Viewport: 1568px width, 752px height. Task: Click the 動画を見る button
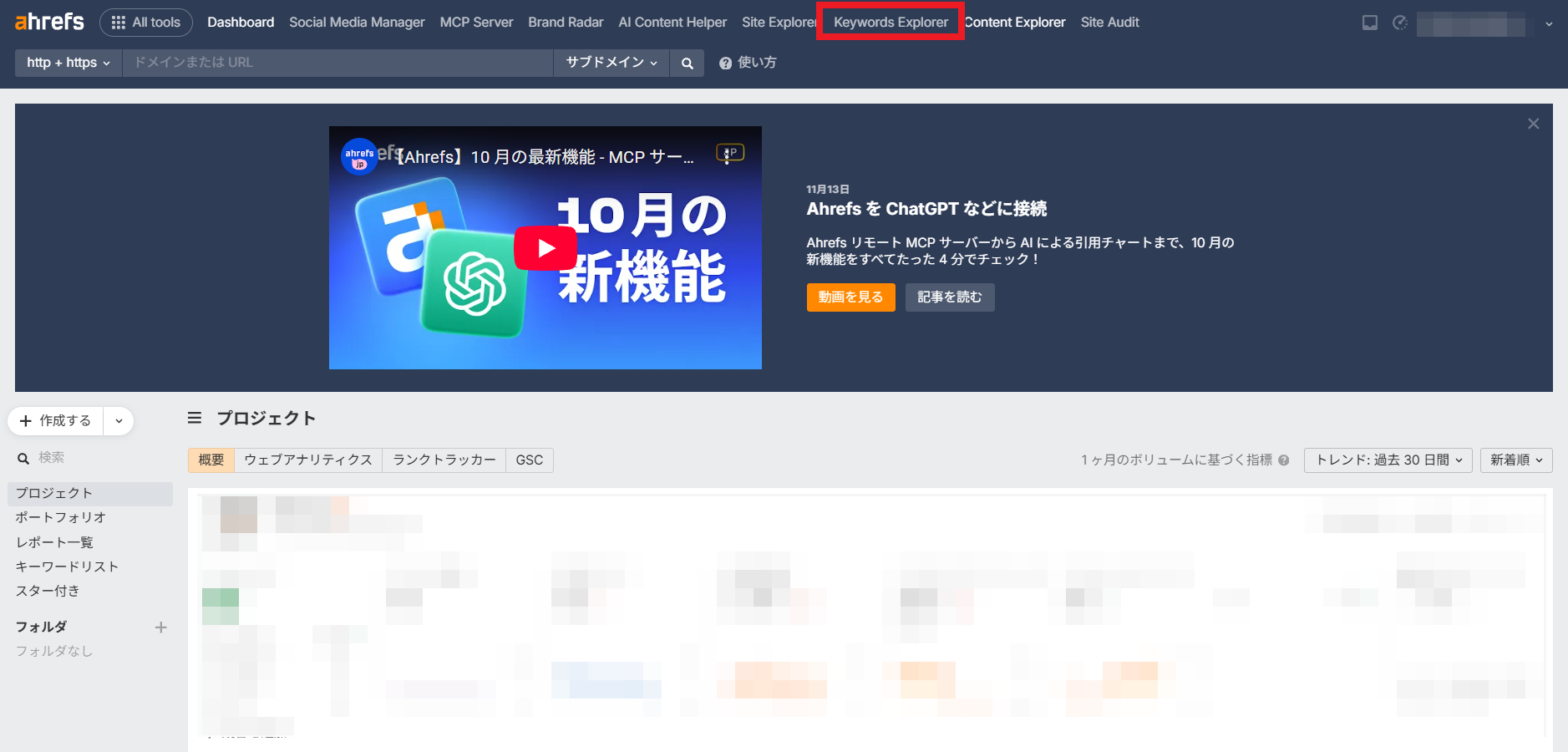click(850, 297)
